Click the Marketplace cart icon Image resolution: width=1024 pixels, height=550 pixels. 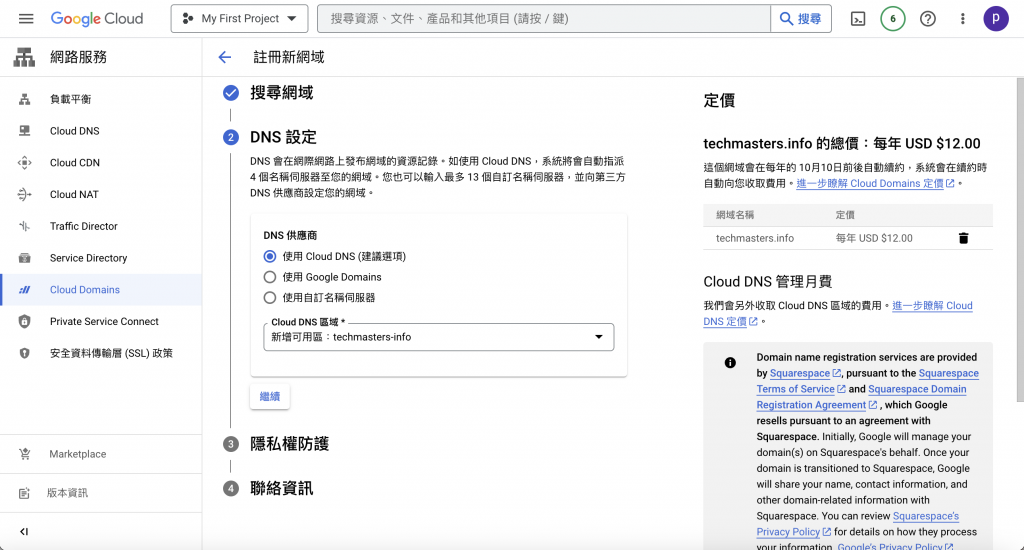point(24,454)
